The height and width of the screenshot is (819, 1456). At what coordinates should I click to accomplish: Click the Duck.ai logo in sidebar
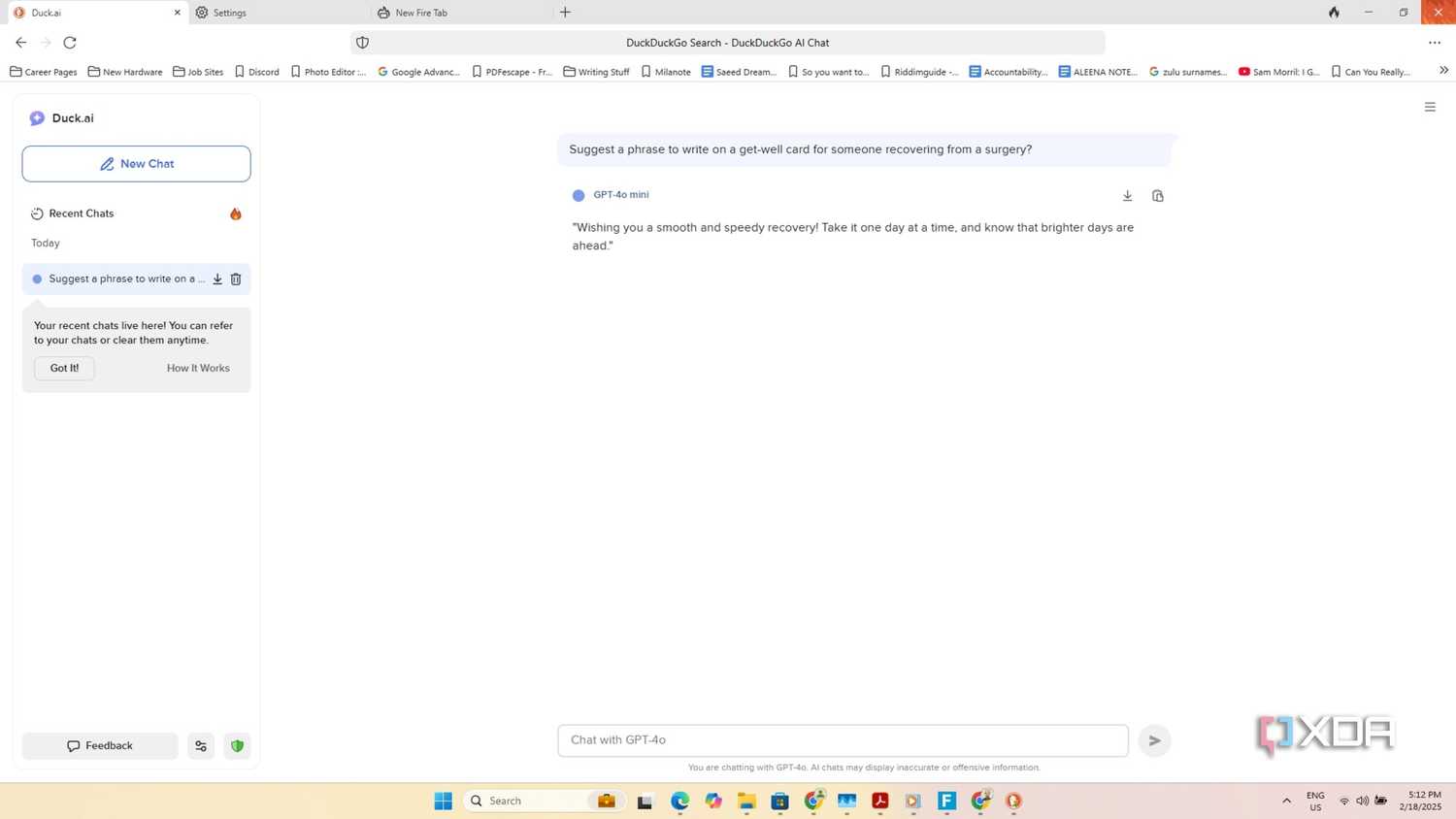click(62, 118)
